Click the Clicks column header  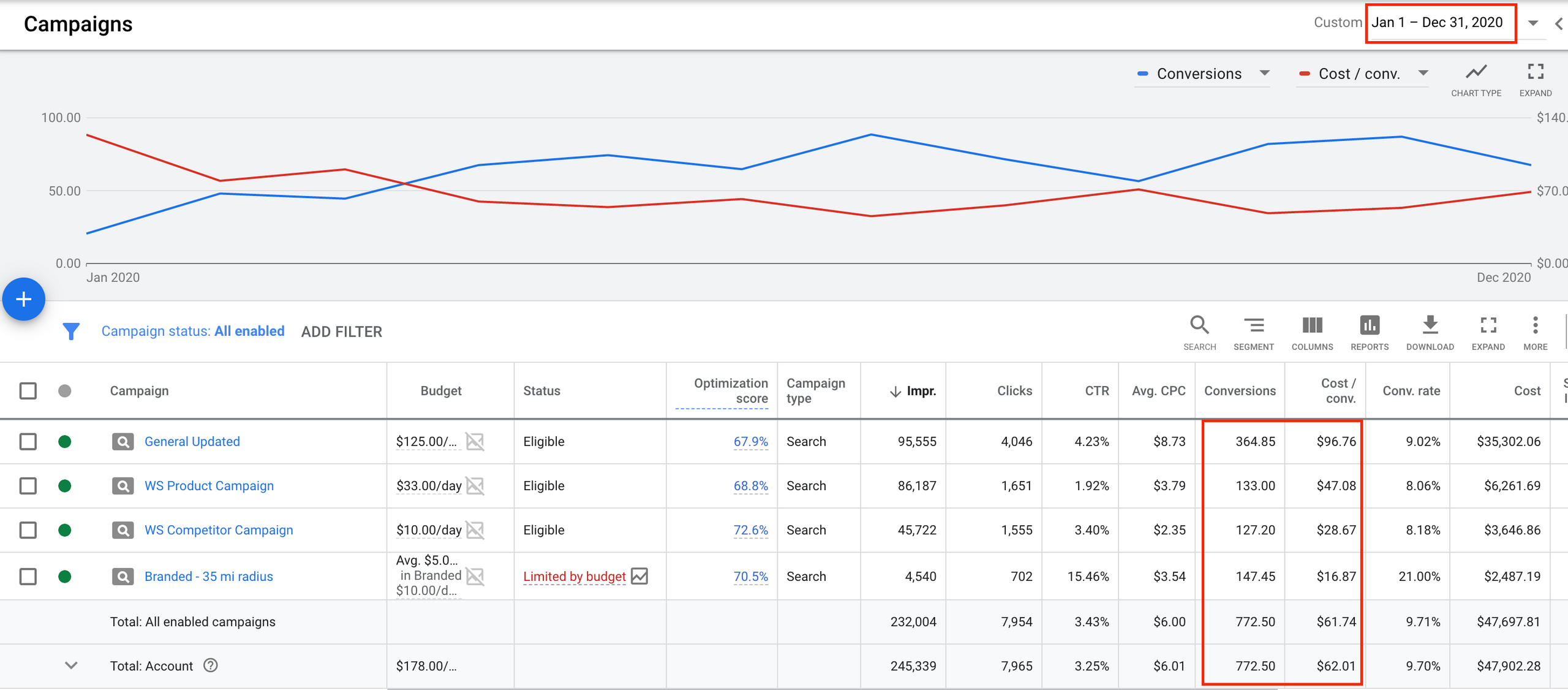click(x=1014, y=391)
